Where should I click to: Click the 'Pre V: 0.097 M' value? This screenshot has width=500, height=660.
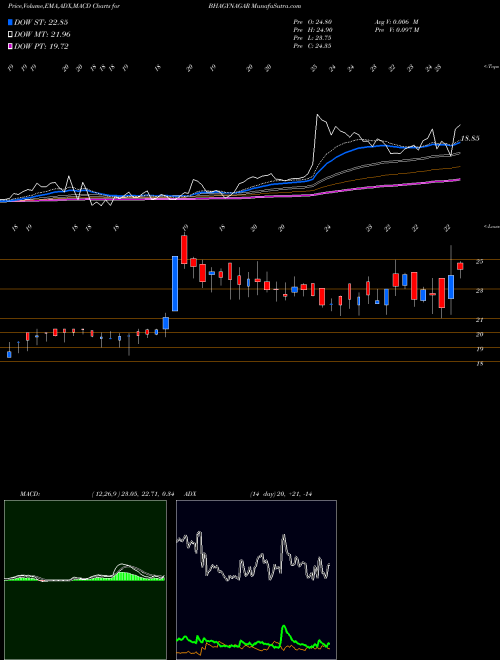click(396, 30)
